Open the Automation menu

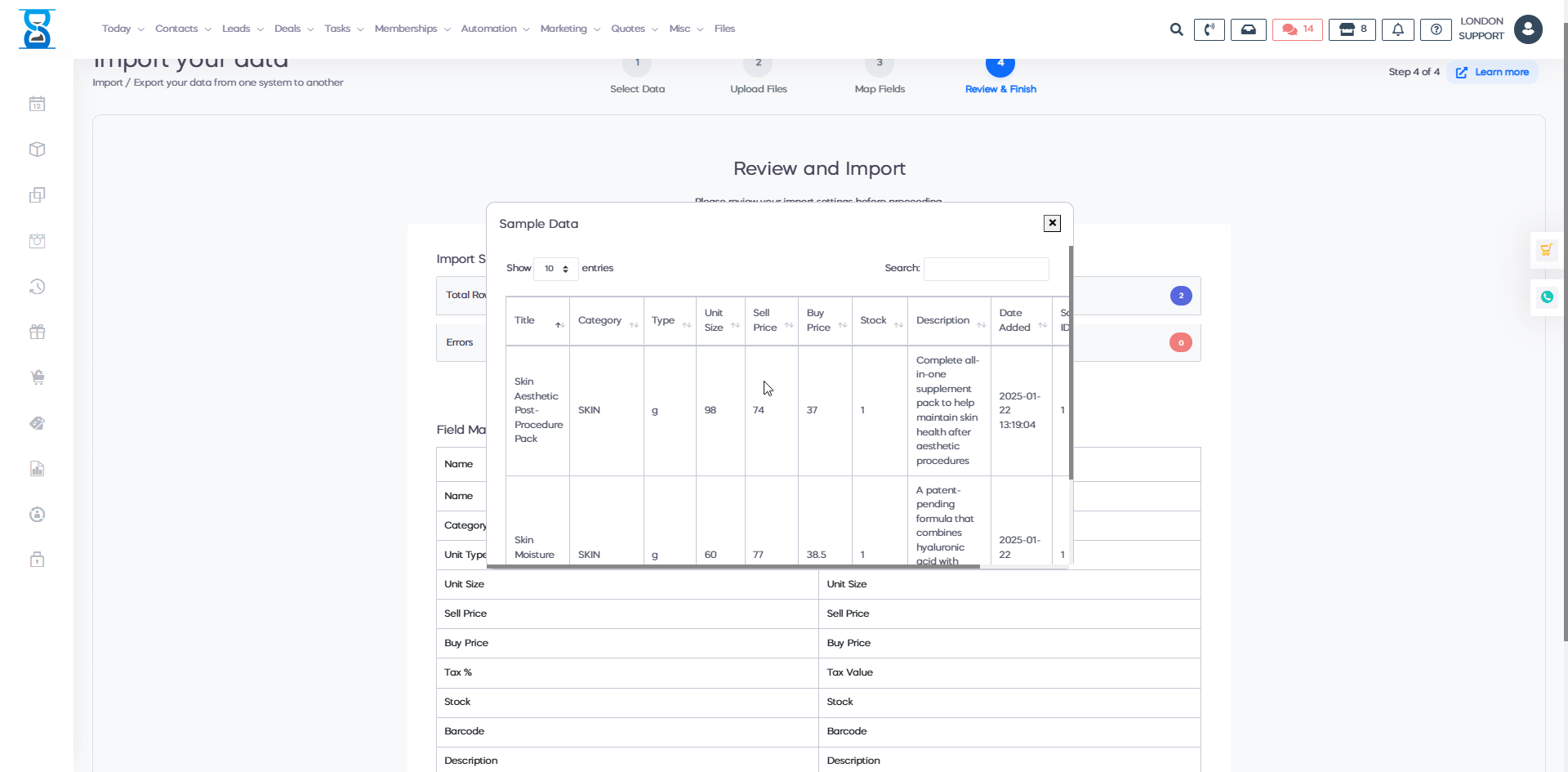click(x=494, y=29)
